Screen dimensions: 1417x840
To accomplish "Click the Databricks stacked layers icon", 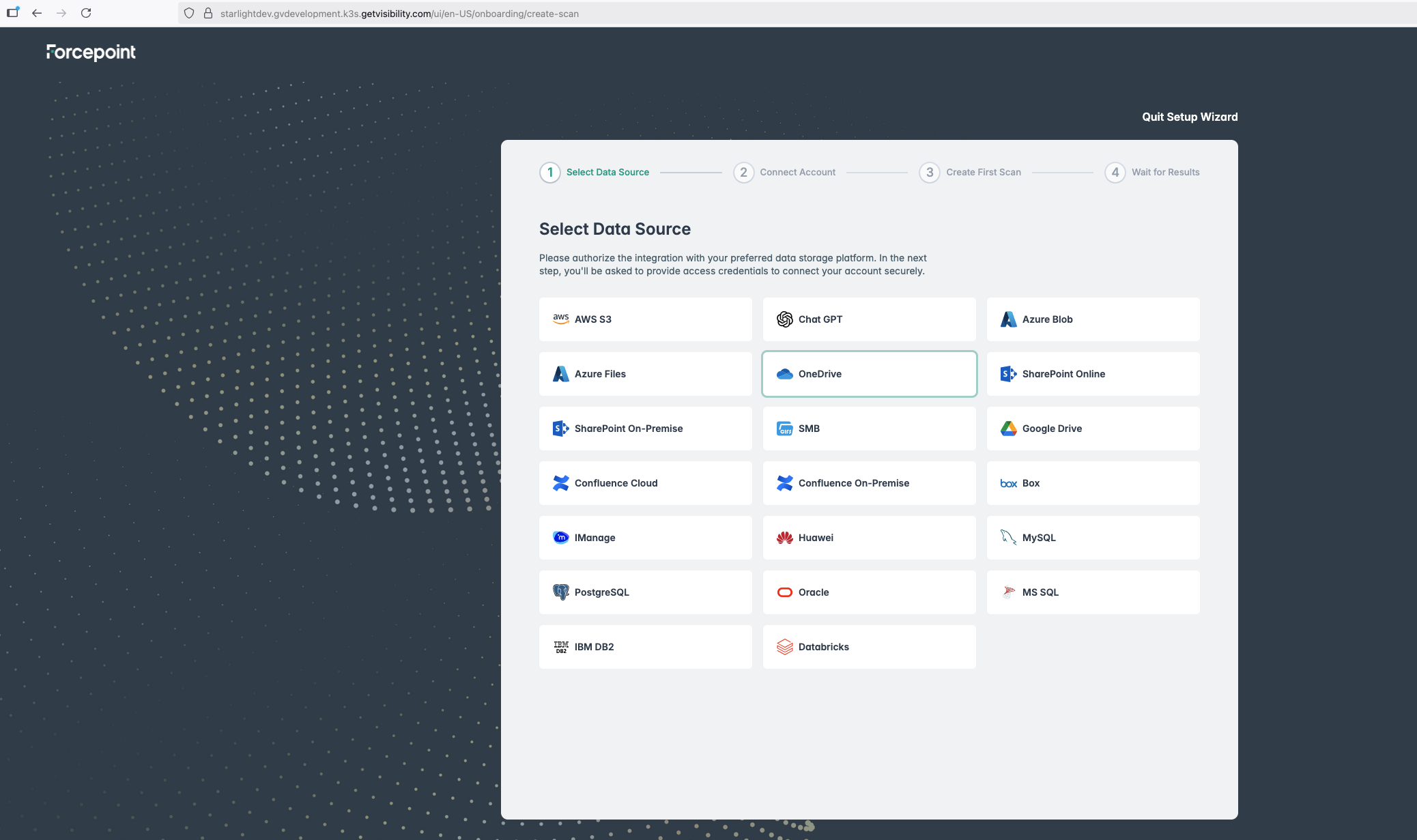I will pyautogui.click(x=784, y=647).
